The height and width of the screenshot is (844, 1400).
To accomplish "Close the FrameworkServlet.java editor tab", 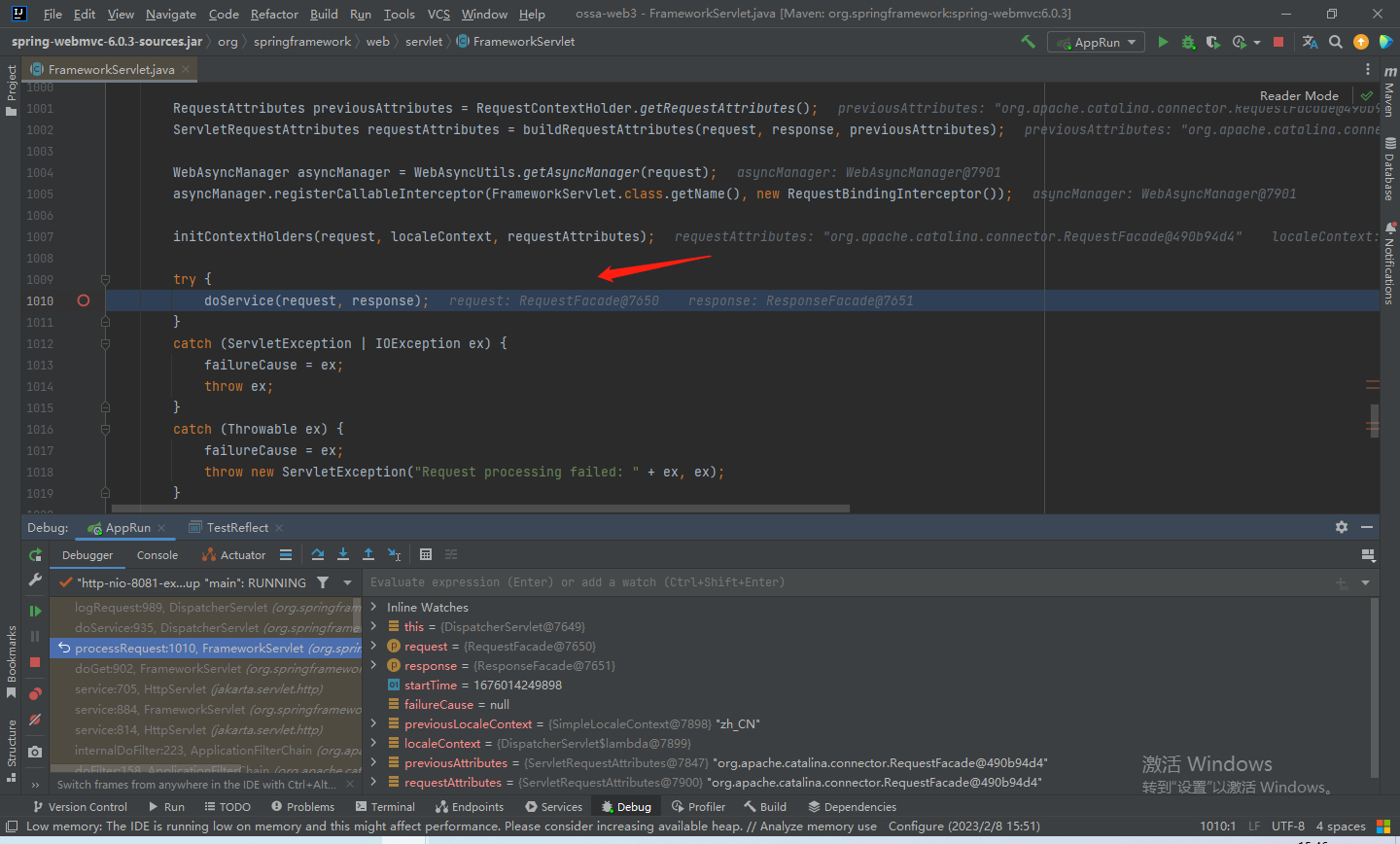I will pos(186,69).
